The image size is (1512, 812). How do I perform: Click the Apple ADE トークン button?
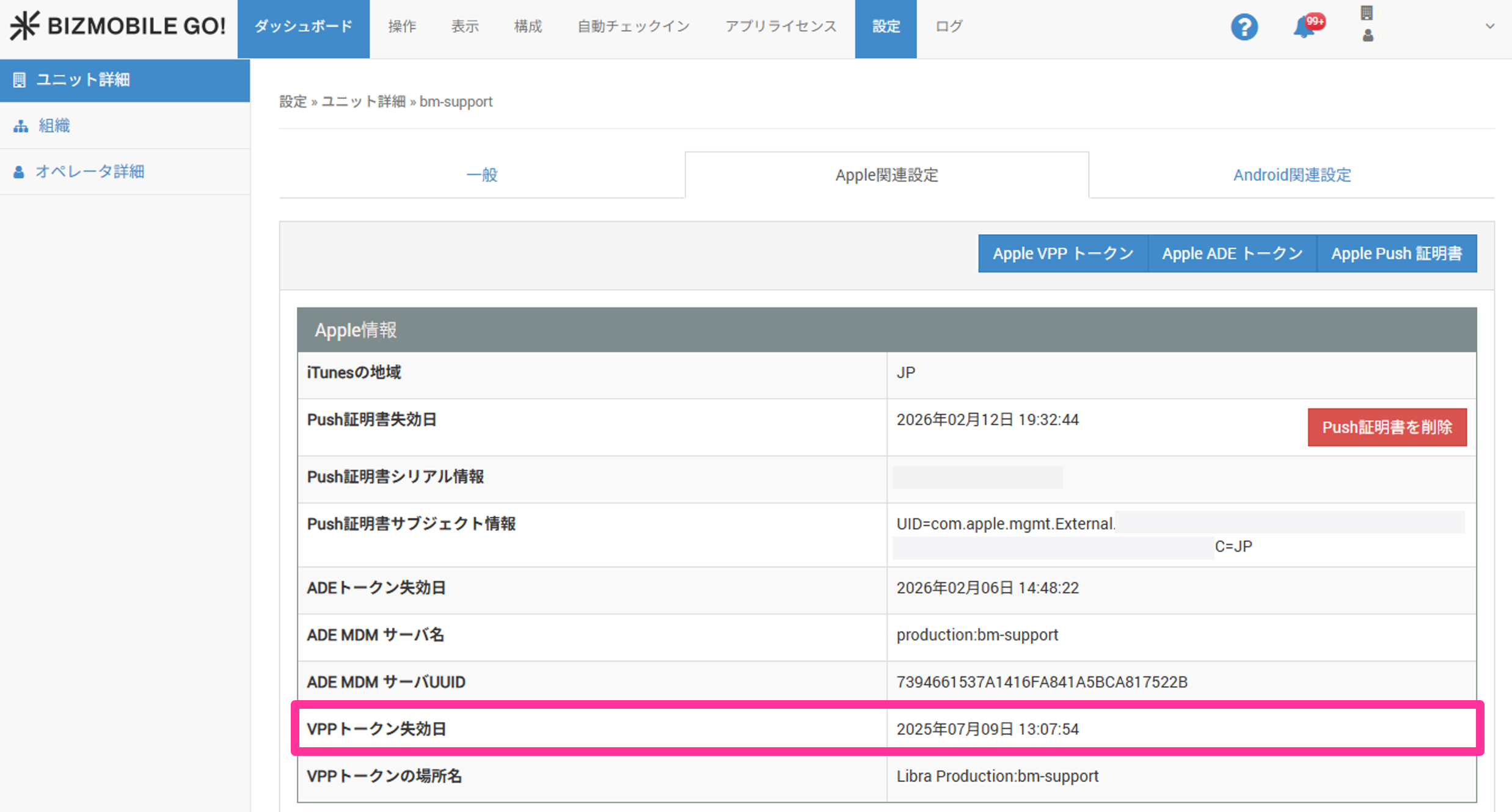coord(1232,254)
